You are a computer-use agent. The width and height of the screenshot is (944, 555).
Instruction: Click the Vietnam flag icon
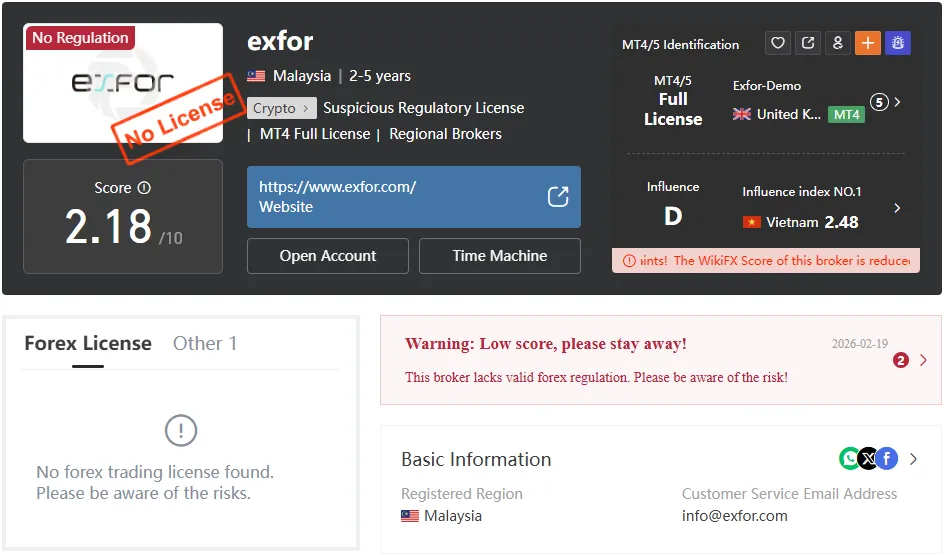point(751,222)
